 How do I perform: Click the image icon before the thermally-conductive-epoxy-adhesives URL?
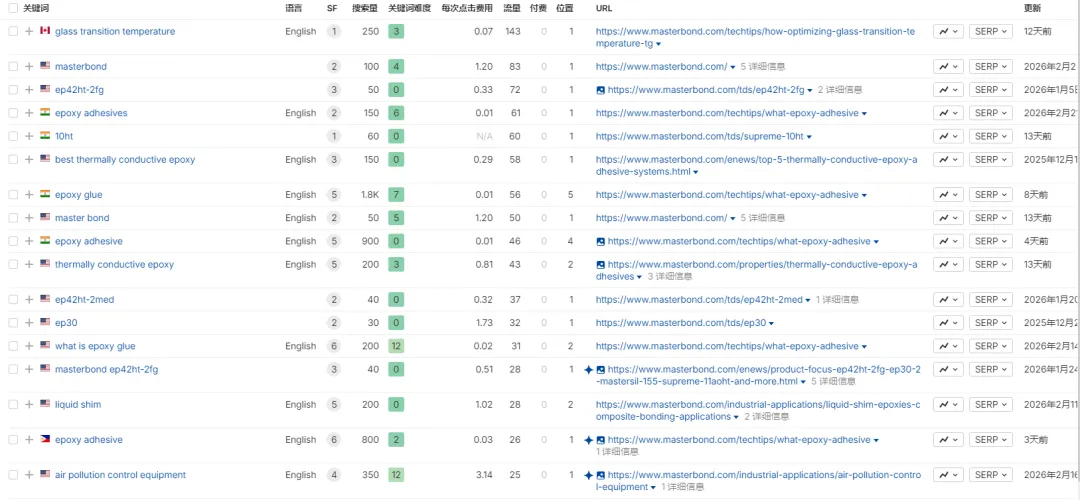coord(601,264)
